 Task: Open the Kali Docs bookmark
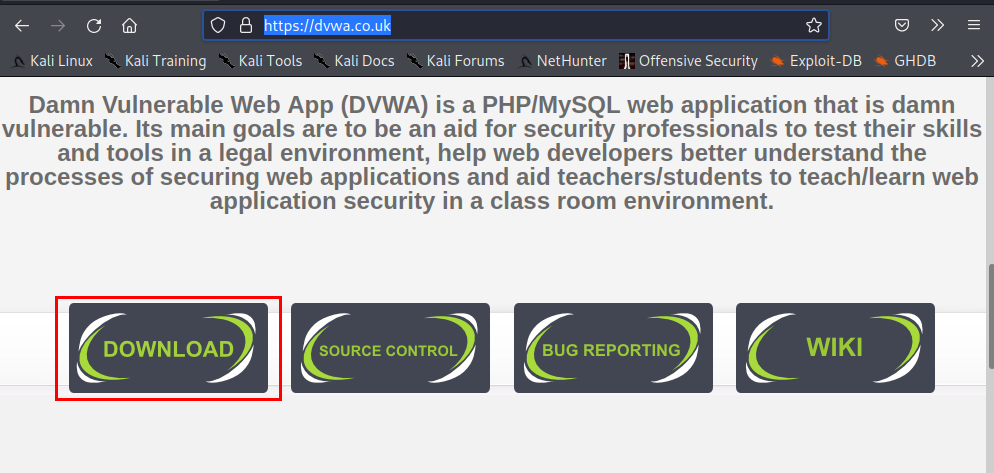point(354,61)
